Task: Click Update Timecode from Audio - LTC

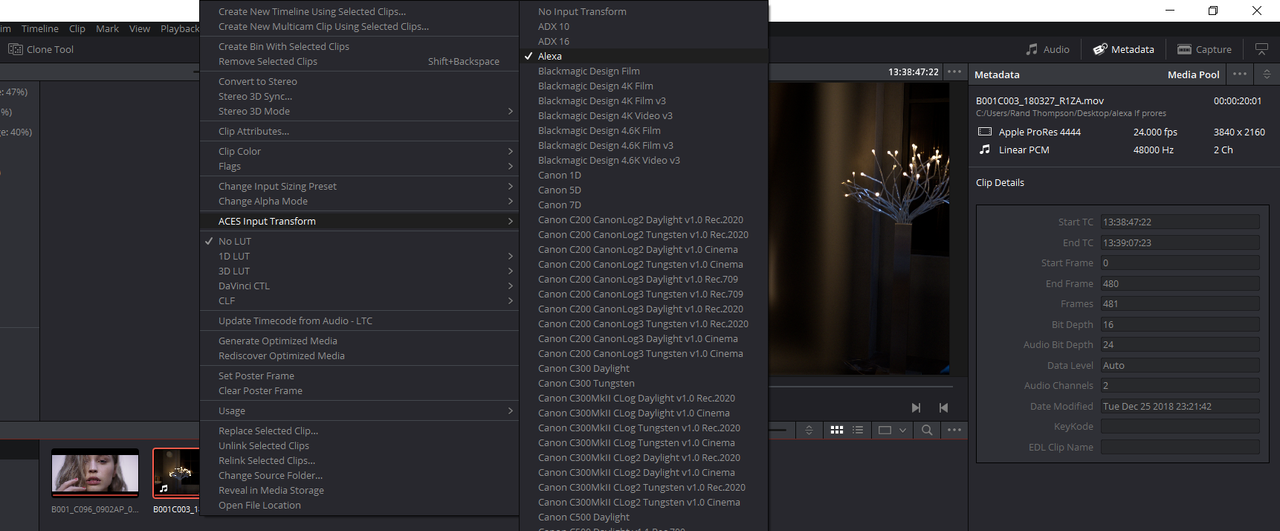Action: (x=360, y=321)
